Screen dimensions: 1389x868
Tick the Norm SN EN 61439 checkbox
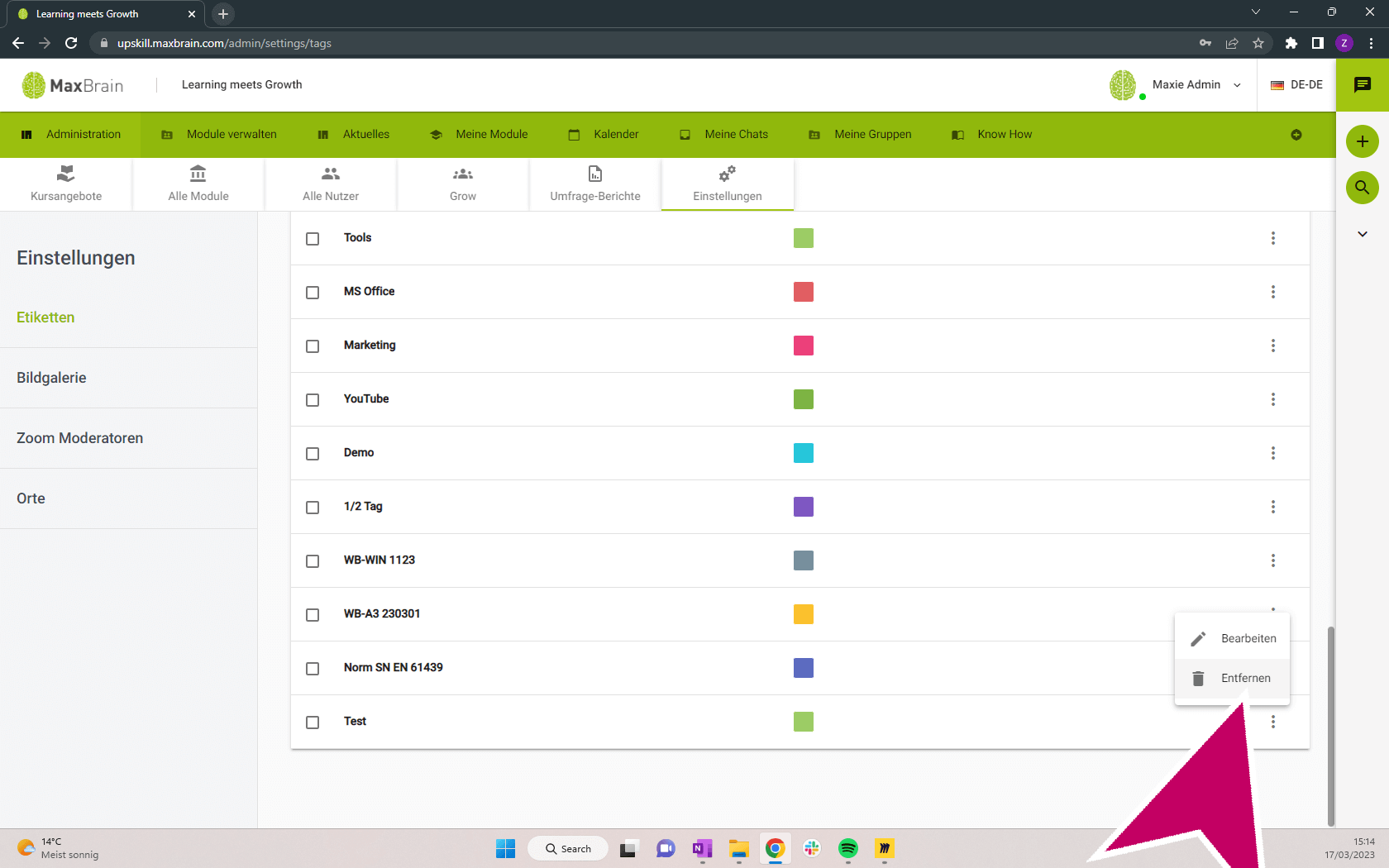(x=313, y=669)
